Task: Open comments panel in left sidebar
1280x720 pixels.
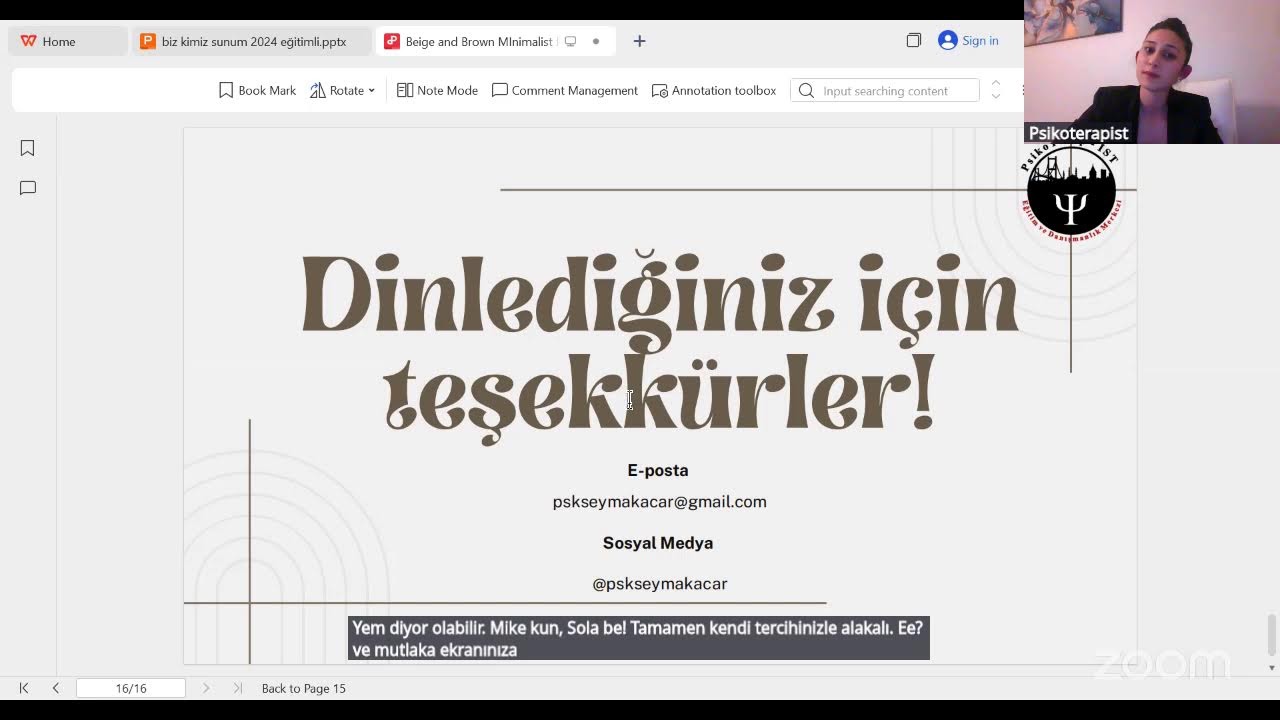Action: click(28, 188)
